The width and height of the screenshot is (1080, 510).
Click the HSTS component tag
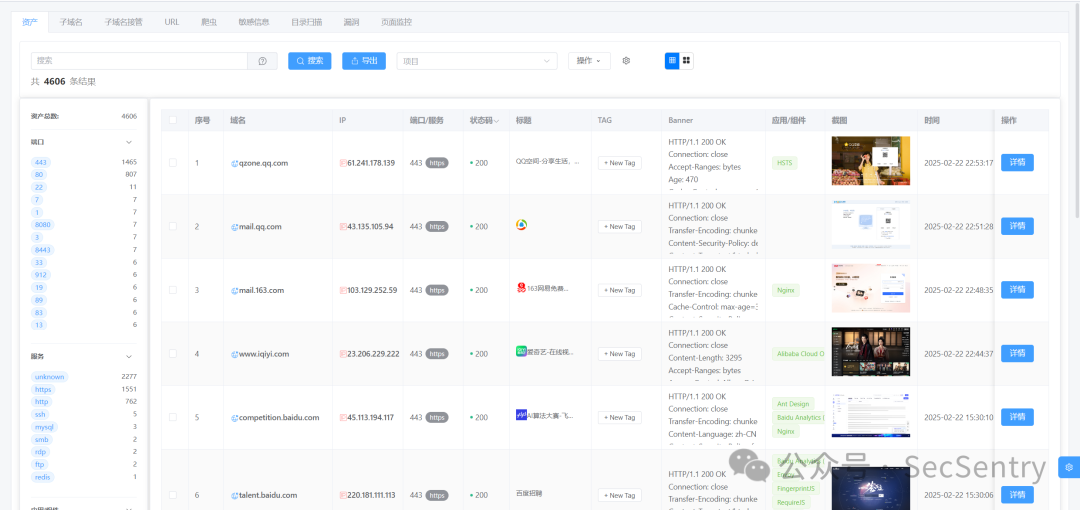785,163
